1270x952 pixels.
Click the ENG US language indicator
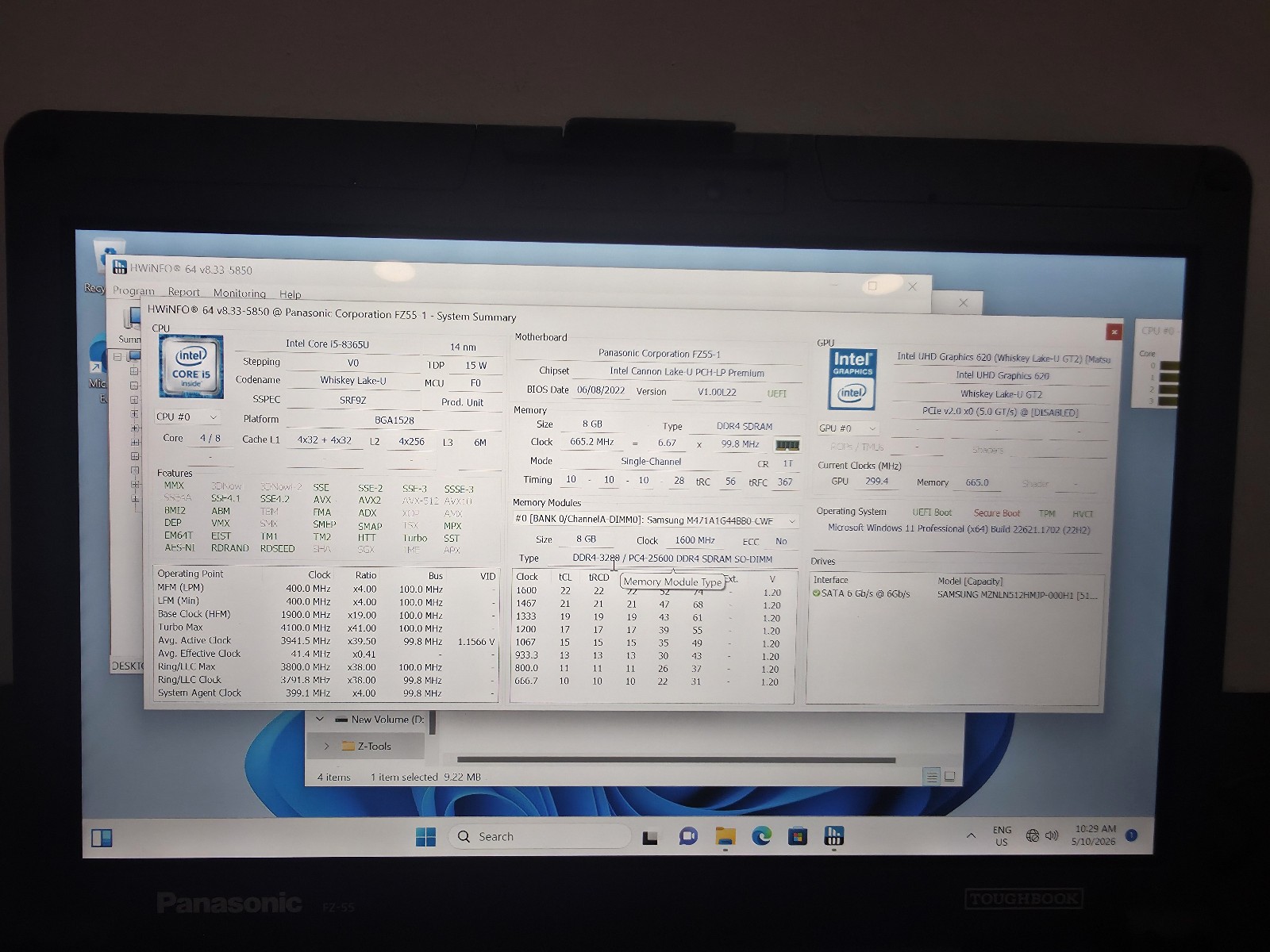pyautogui.click(x=1002, y=835)
